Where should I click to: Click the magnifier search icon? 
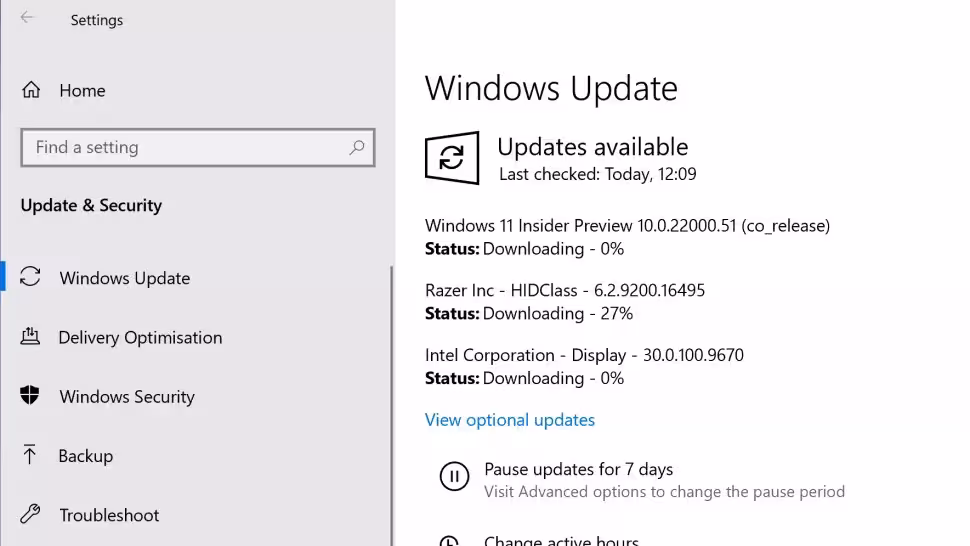pyautogui.click(x=357, y=147)
